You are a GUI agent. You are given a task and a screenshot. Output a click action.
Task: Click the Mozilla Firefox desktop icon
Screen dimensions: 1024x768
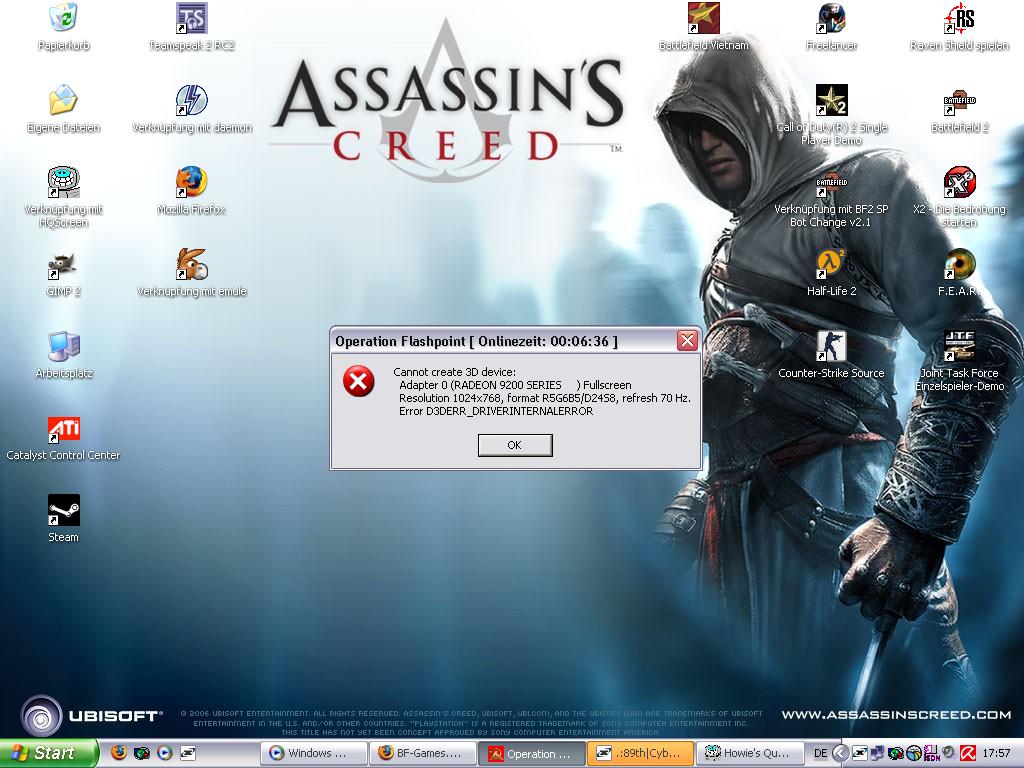click(x=191, y=190)
